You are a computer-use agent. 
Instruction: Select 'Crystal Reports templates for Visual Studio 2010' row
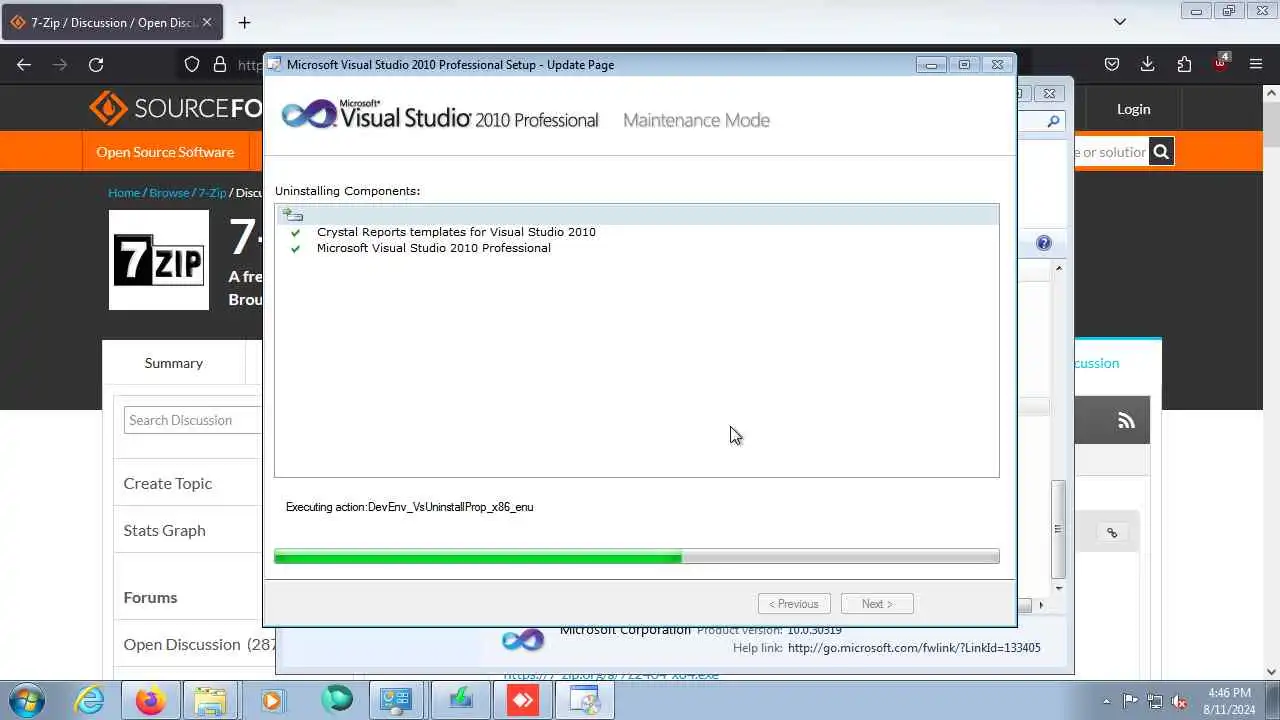[x=456, y=232]
